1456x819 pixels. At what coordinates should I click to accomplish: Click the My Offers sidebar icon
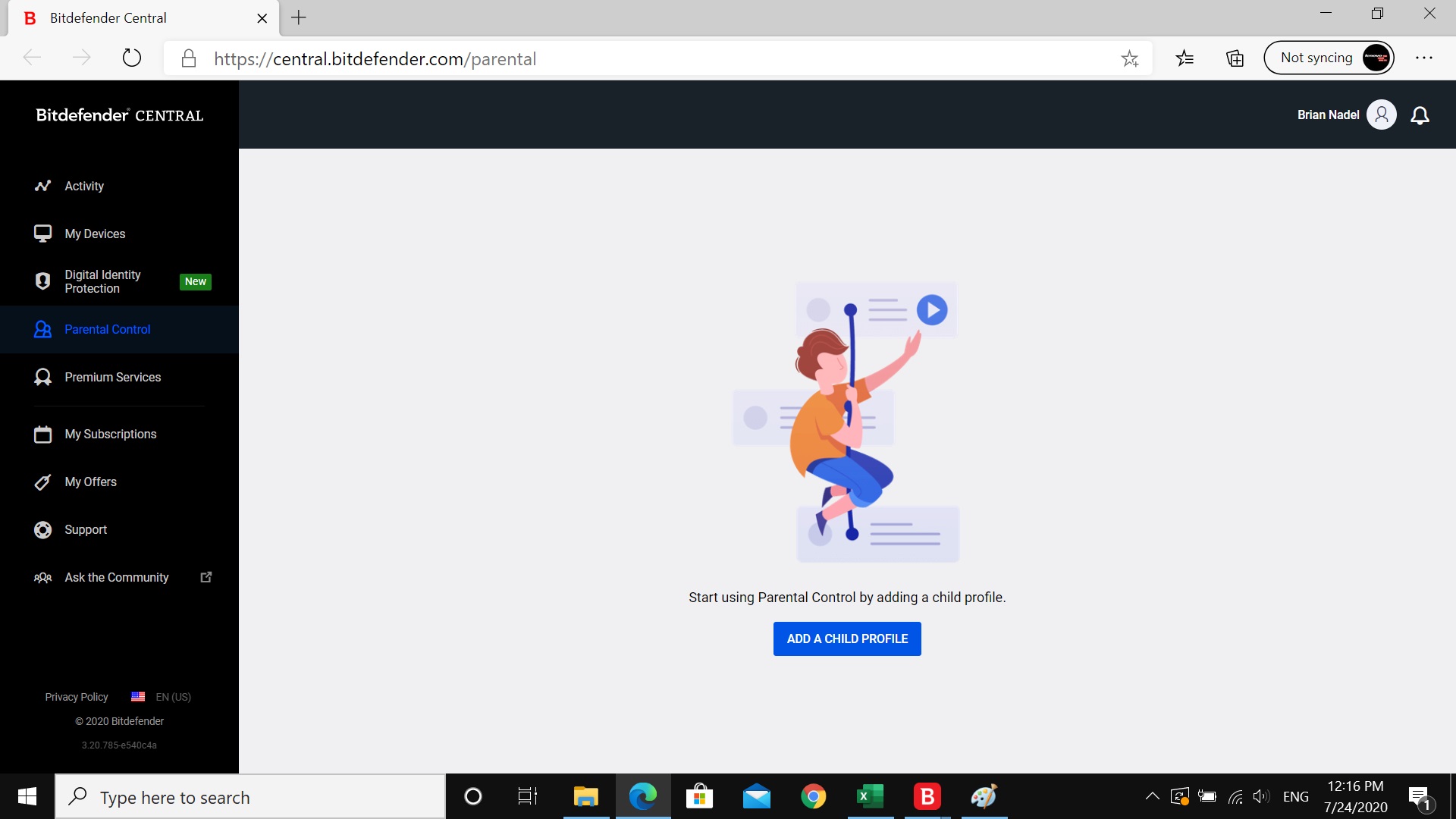41,482
